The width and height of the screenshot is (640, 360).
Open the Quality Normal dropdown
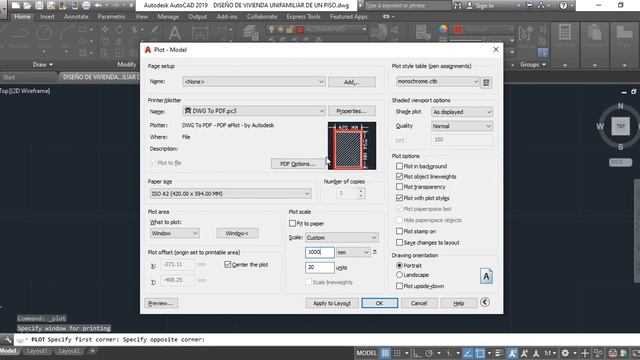pyautogui.click(x=462, y=126)
